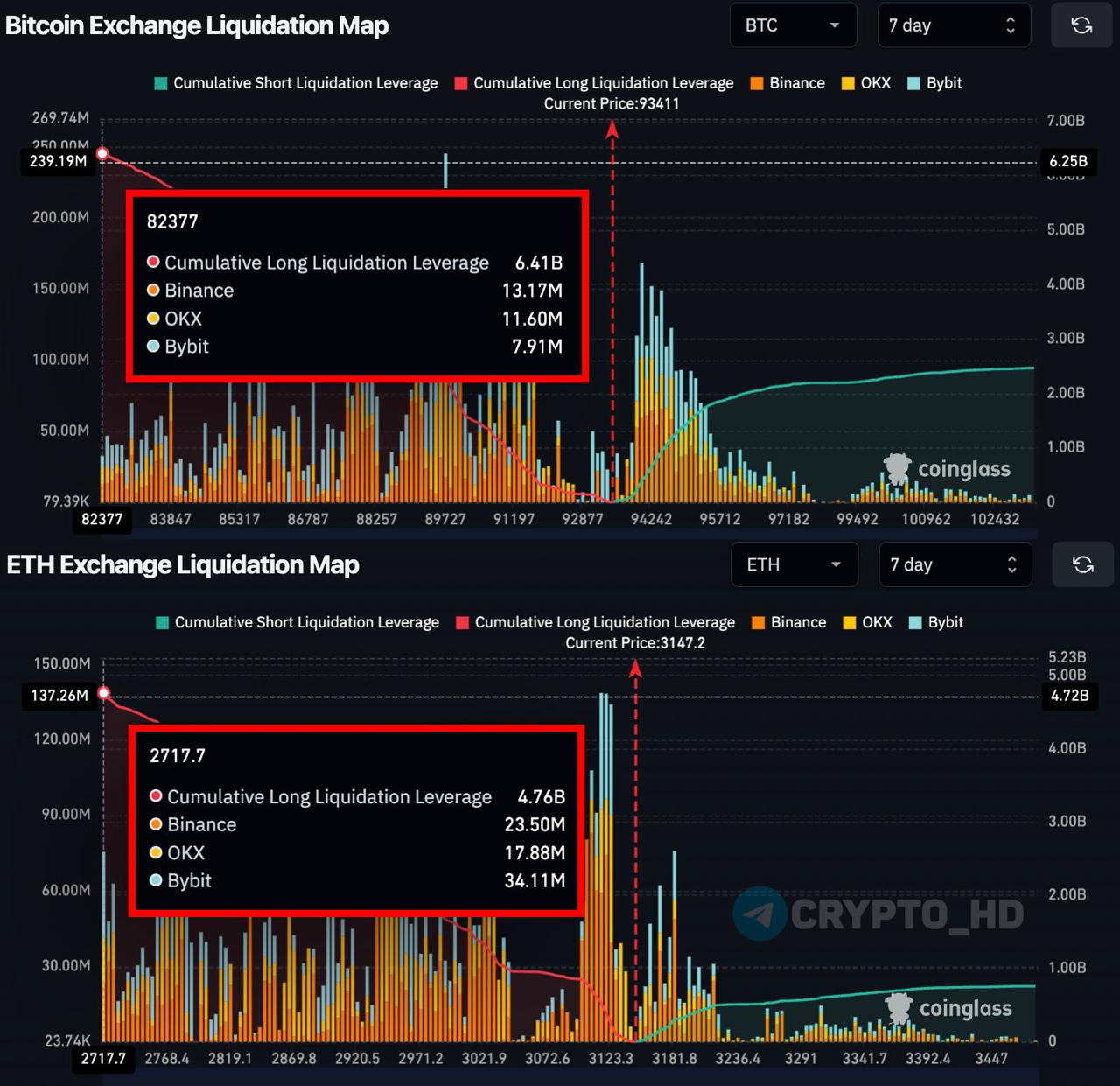Screen dimensions: 1120x1086
Task: Toggle Binance series in ETH legend
Action: pyautogui.click(x=789, y=622)
